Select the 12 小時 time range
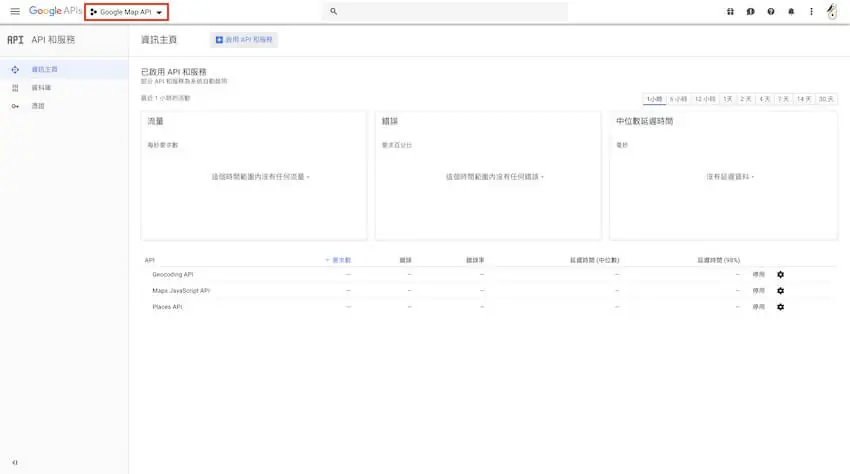 click(705, 99)
